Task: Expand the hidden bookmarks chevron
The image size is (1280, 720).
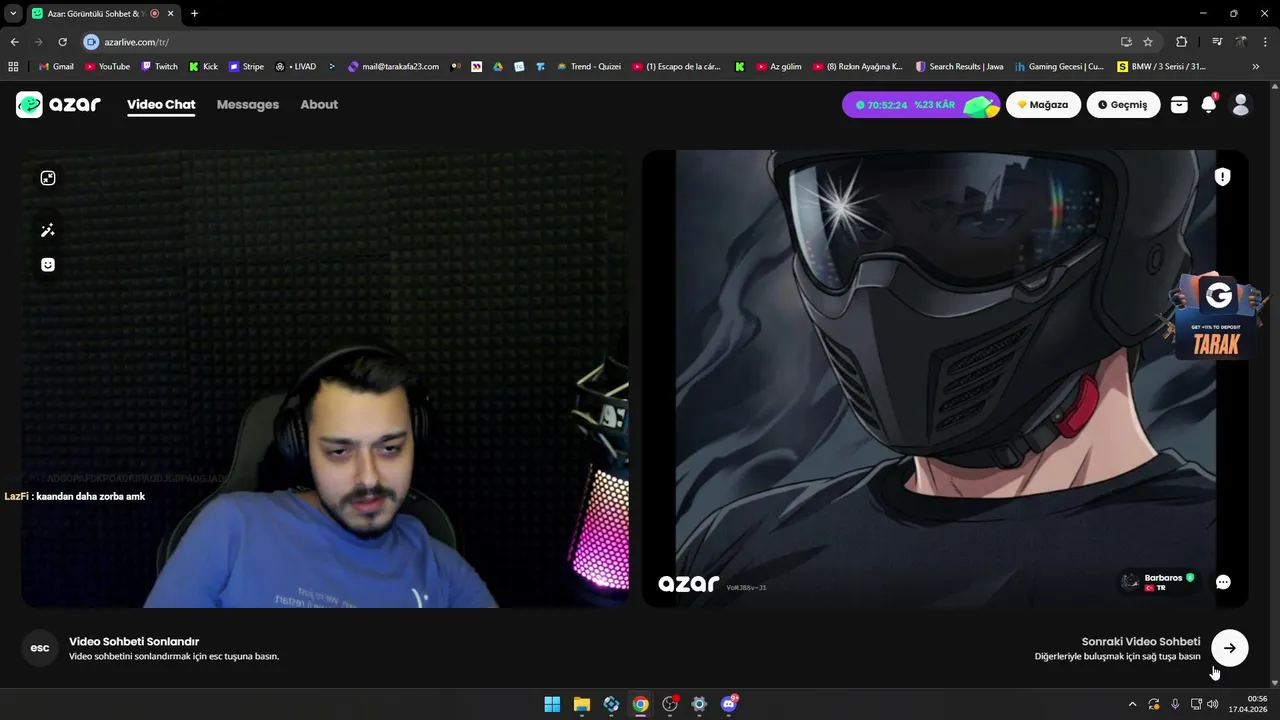Action: [1256, 67]
